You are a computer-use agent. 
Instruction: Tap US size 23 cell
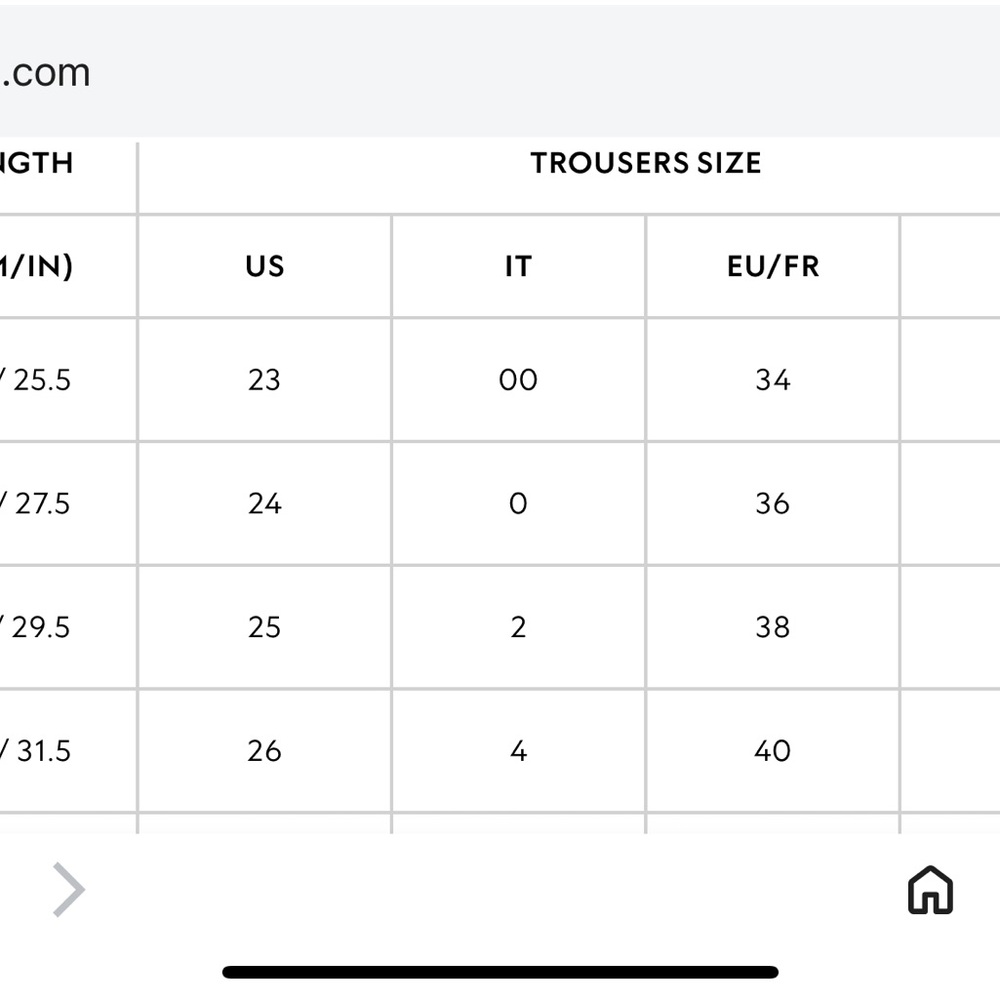coord(265,380)
